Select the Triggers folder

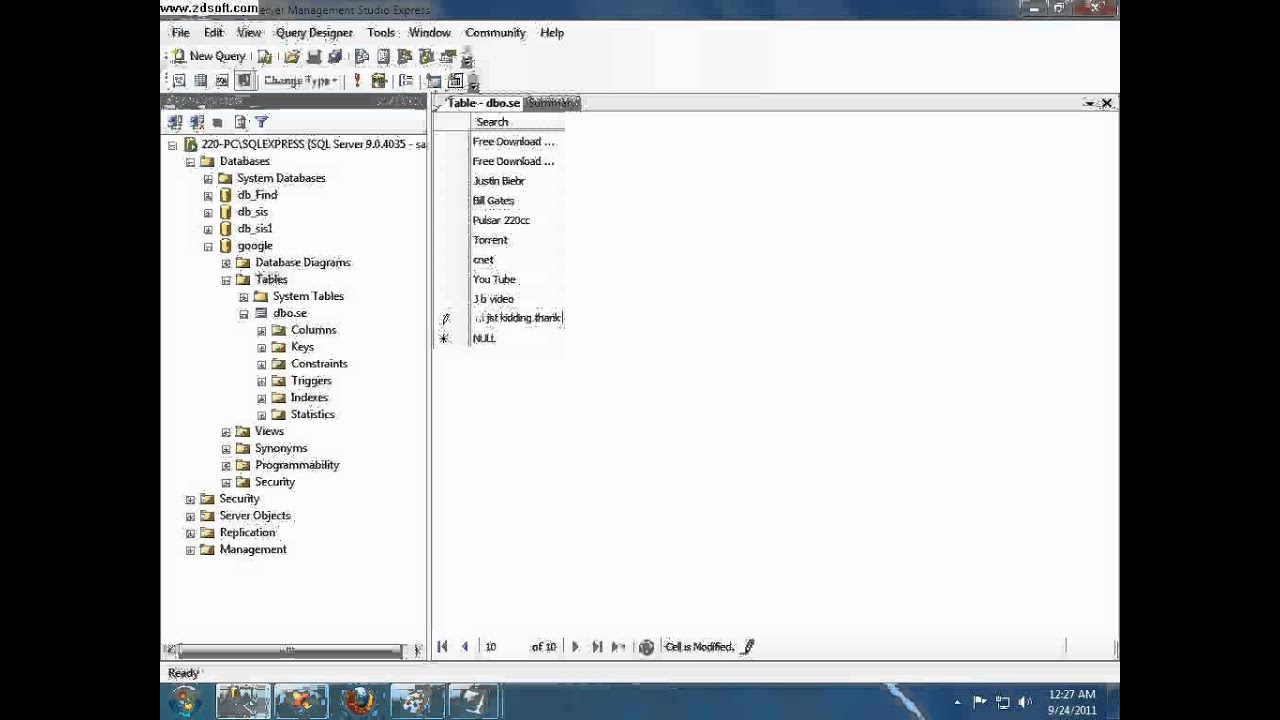pyautogui.click(x=311, y=381)
